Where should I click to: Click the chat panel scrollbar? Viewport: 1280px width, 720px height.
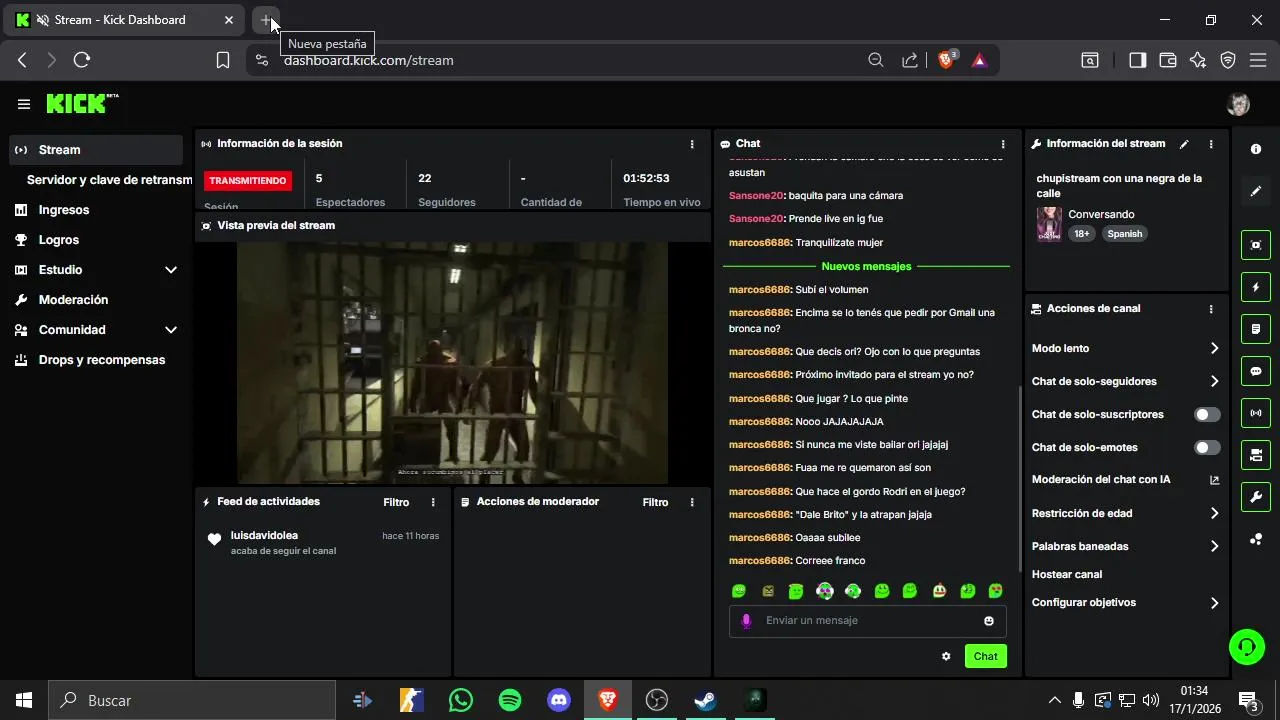pos(1020,478)
